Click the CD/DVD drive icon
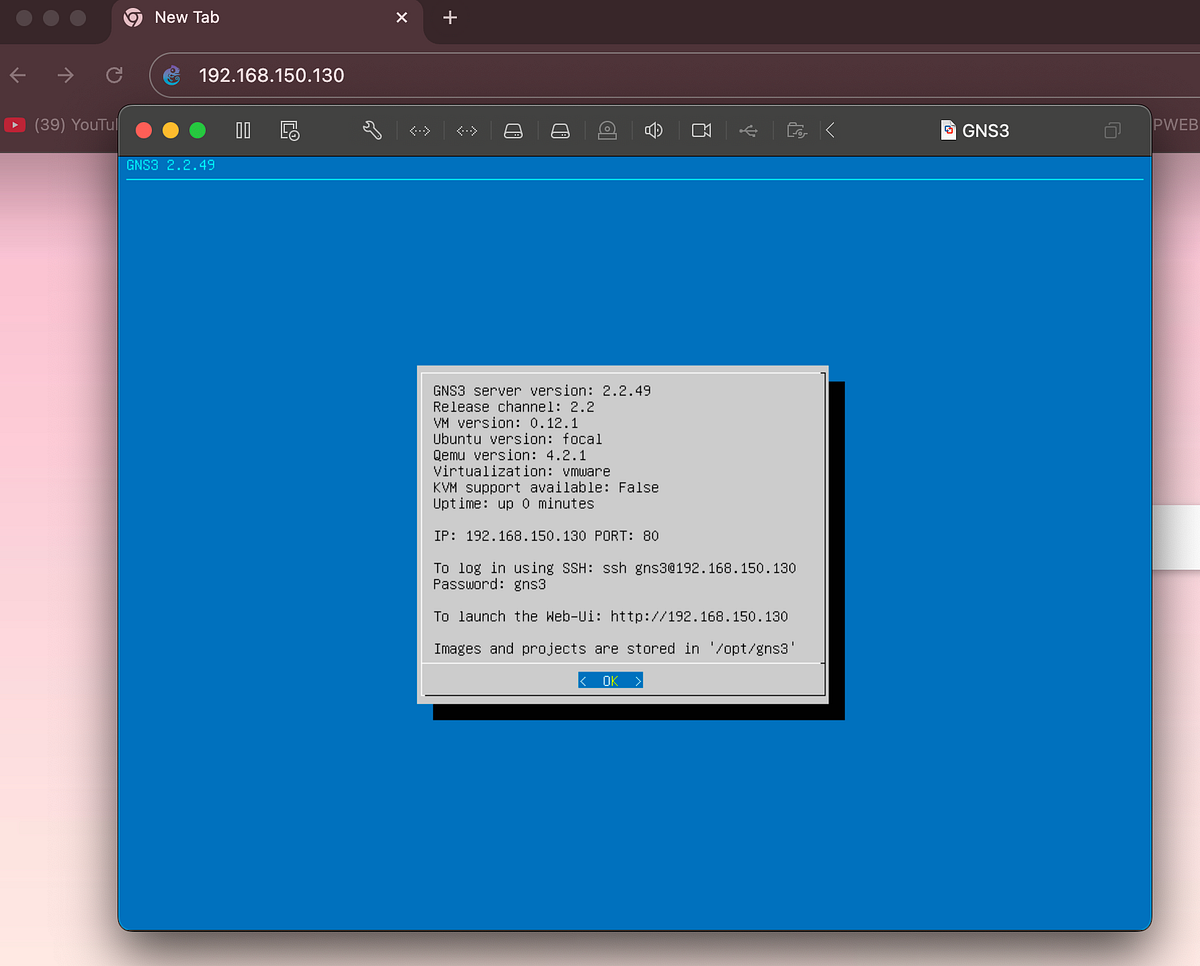 click(x=607, y=130)
